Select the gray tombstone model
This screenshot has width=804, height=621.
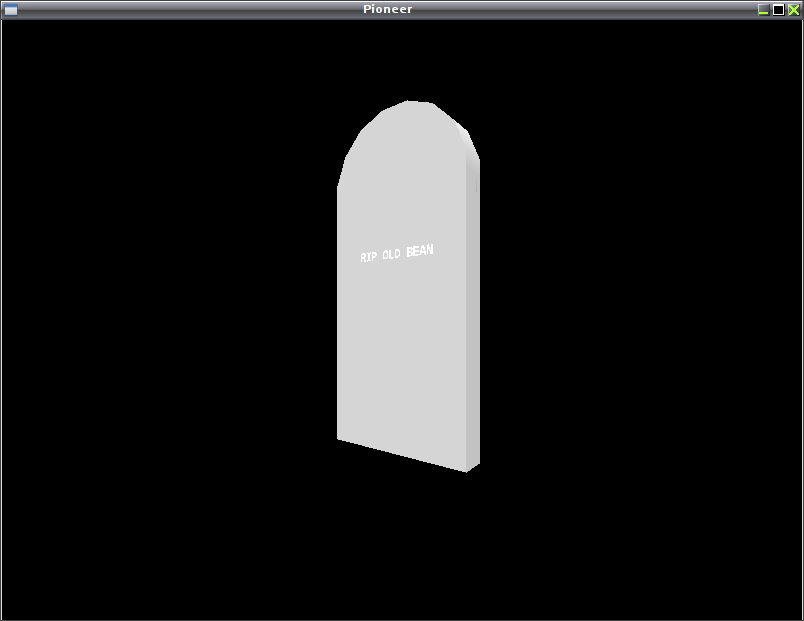point(408,286)
